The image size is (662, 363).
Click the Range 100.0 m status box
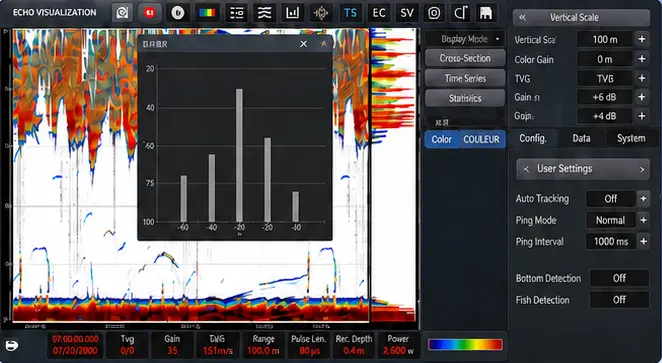point(263,345)
